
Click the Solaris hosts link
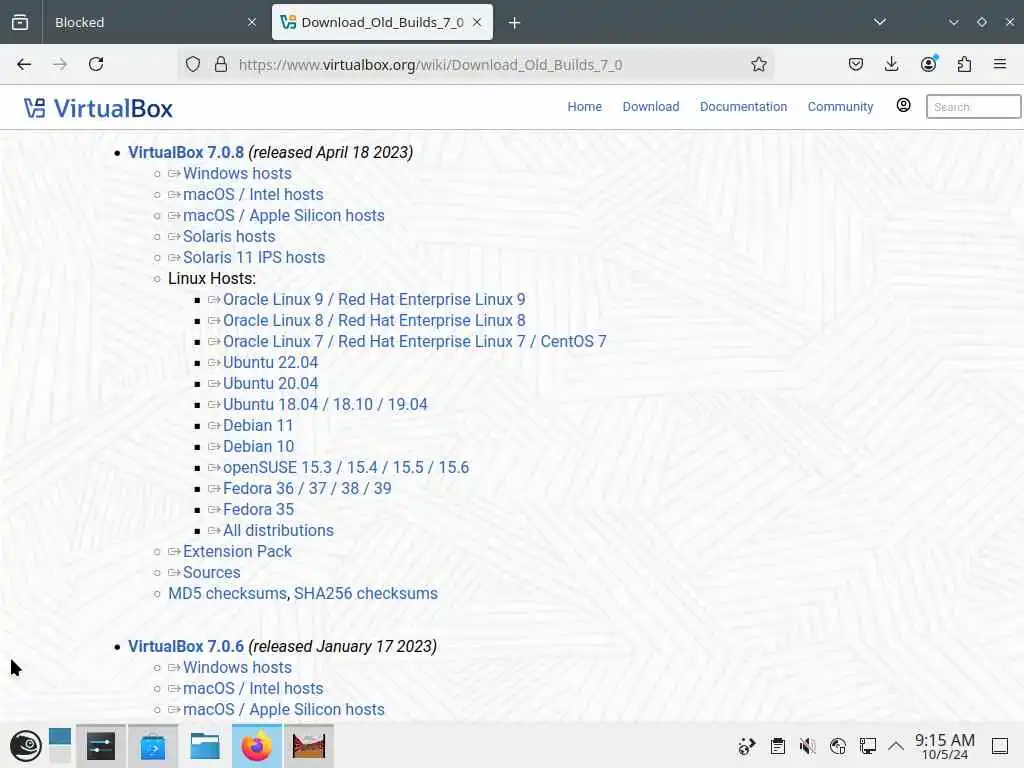(x=229, y=236)
